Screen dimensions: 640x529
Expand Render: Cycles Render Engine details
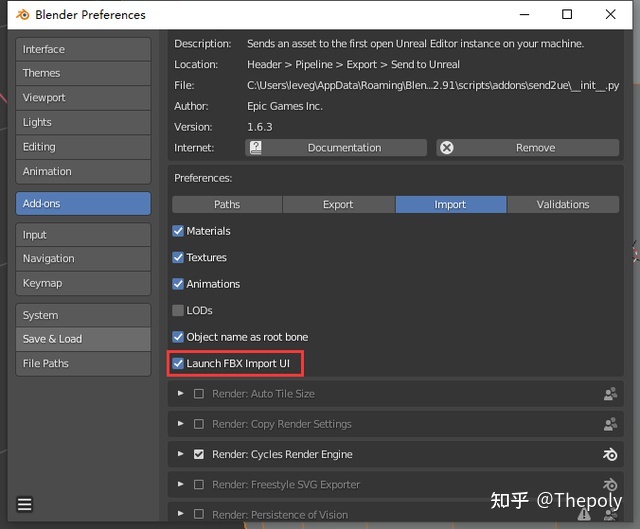coord(180,454)
